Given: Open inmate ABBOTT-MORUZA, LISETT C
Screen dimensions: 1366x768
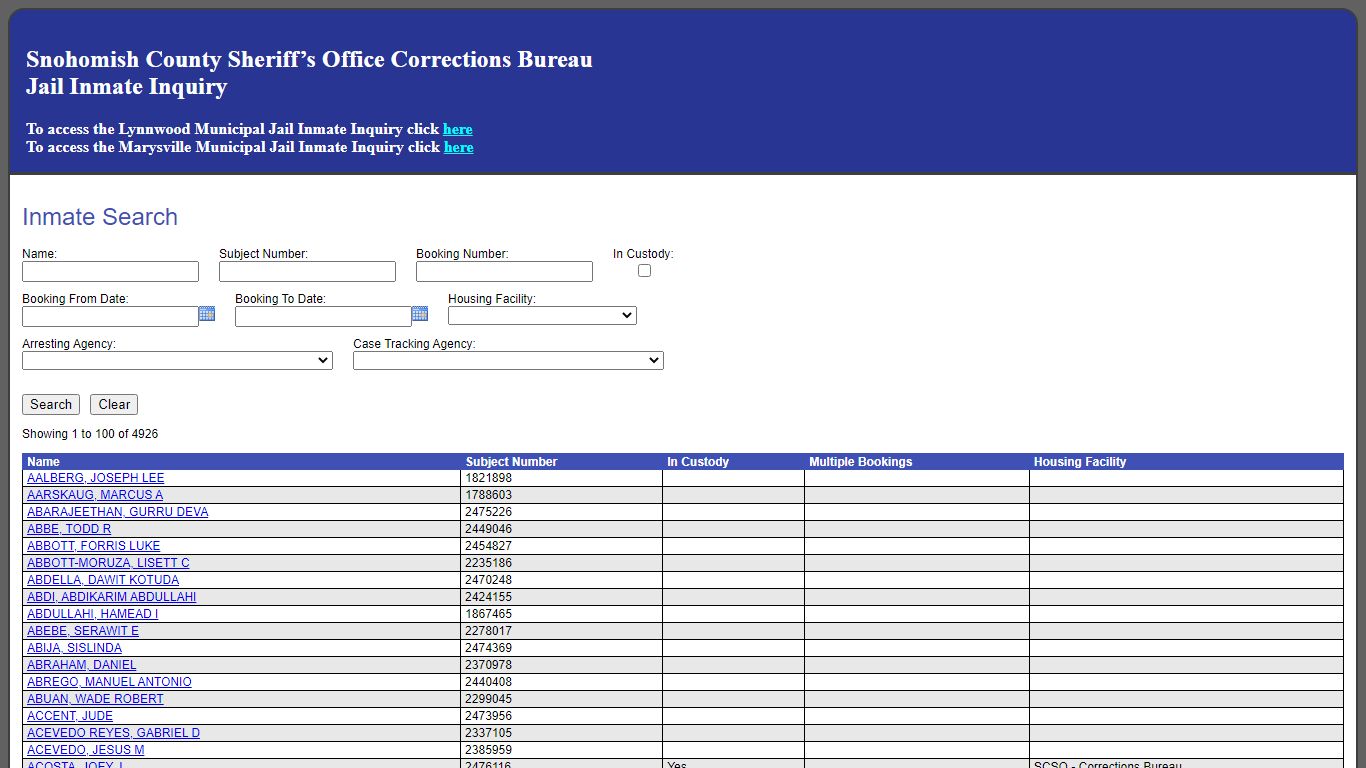Looking at the screenshot, I should coord(108,563).
